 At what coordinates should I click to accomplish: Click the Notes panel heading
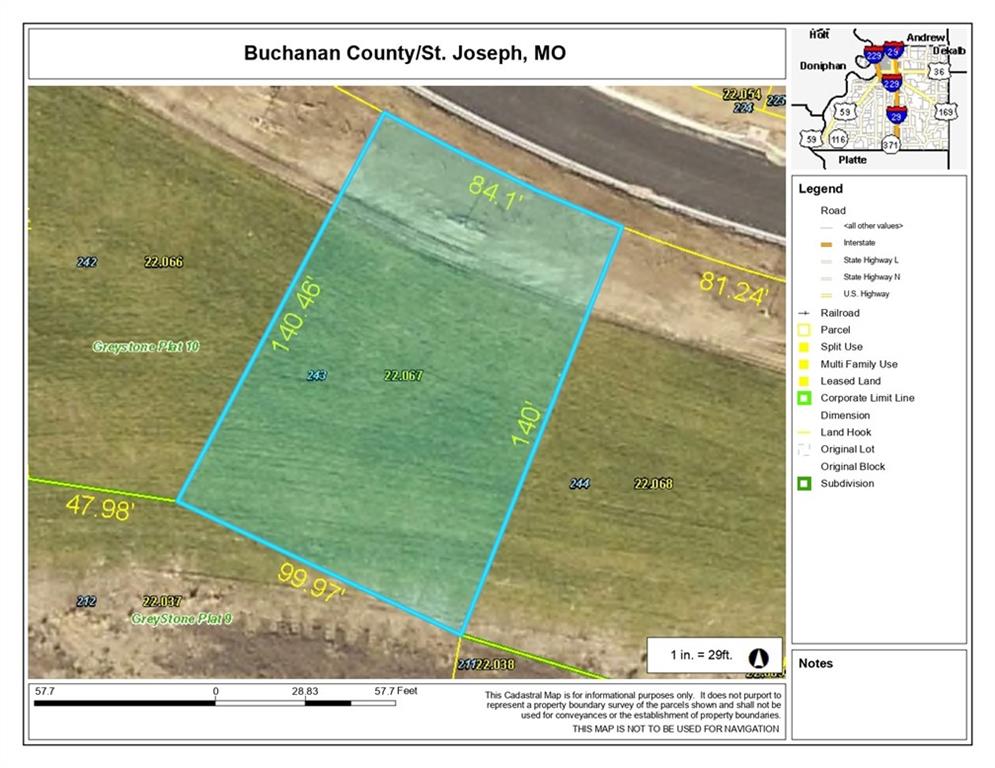click(815, 663)
